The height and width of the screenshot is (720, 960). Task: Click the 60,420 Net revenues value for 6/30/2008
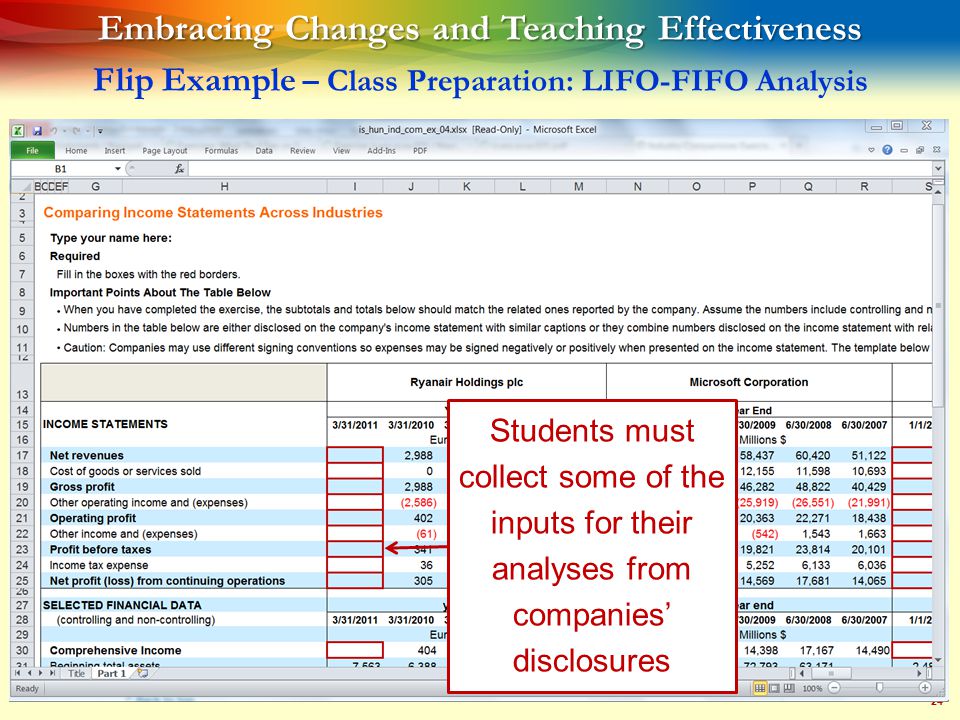[x=813, y=456]
